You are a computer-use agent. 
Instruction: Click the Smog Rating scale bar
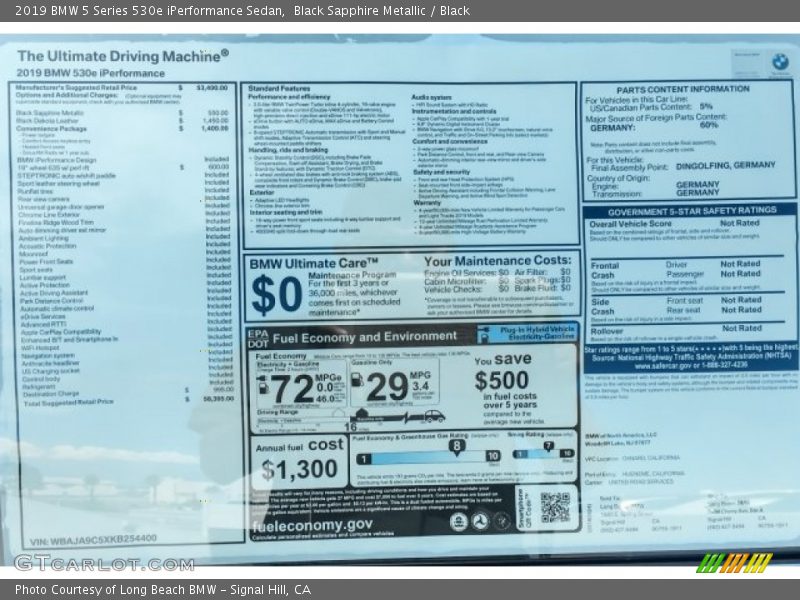click(x=540, y=454)
